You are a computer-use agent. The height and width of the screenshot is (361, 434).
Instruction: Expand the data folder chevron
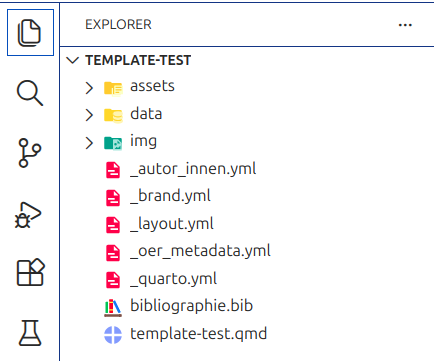pyautogui.click(x=89, y=115)
